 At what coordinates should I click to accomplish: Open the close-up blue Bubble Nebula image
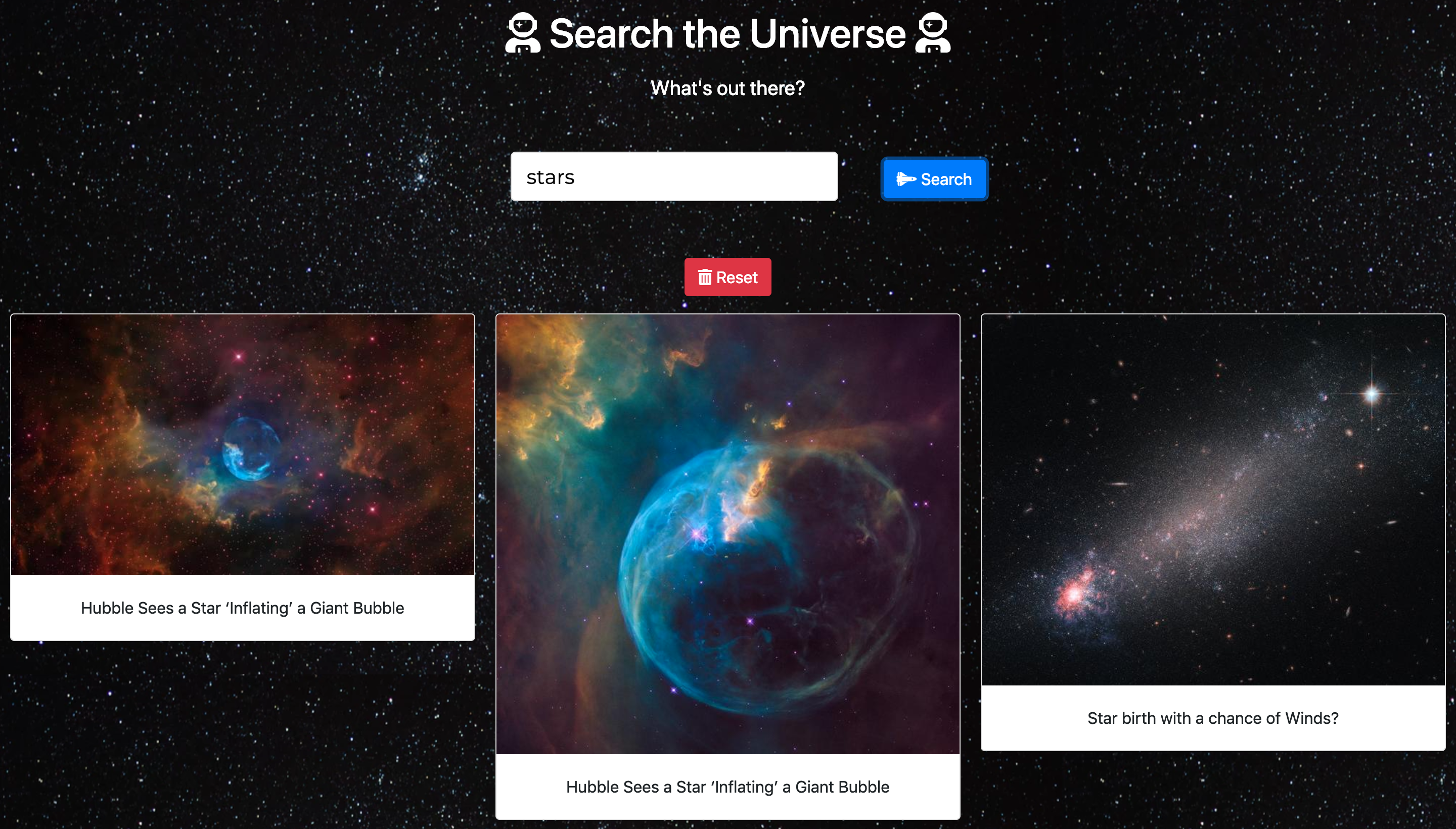727,534
